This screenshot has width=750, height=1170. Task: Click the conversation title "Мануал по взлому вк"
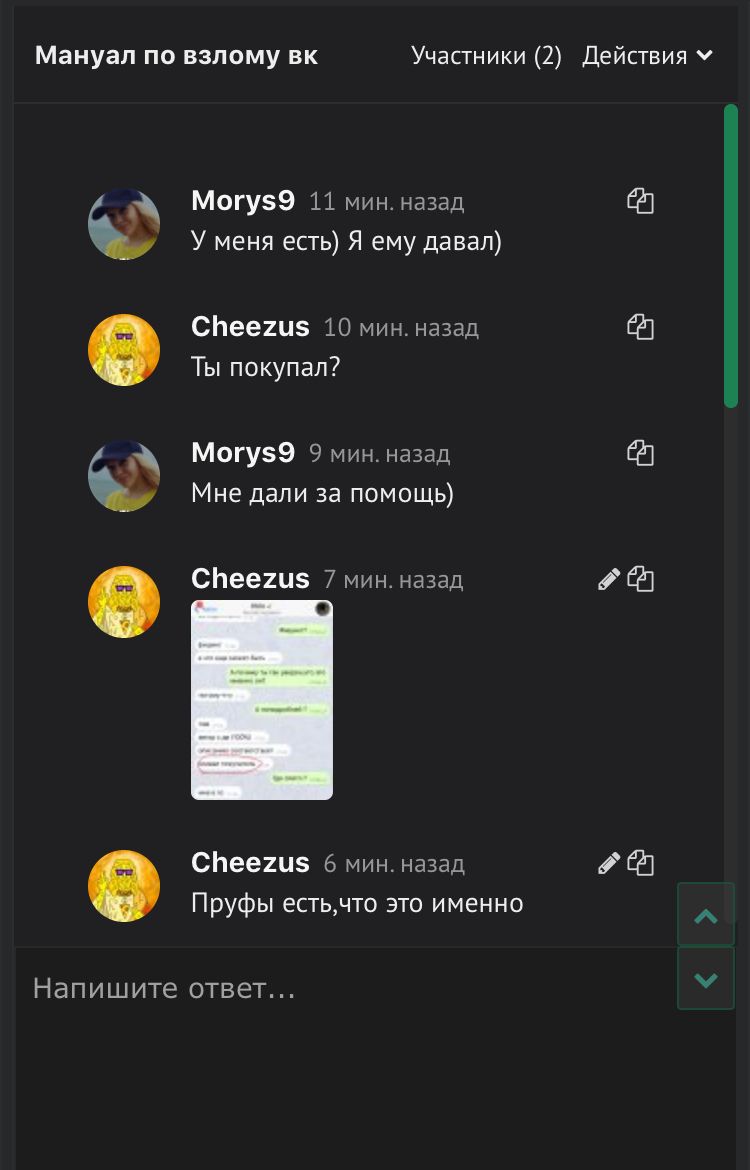tap(176, 56)
